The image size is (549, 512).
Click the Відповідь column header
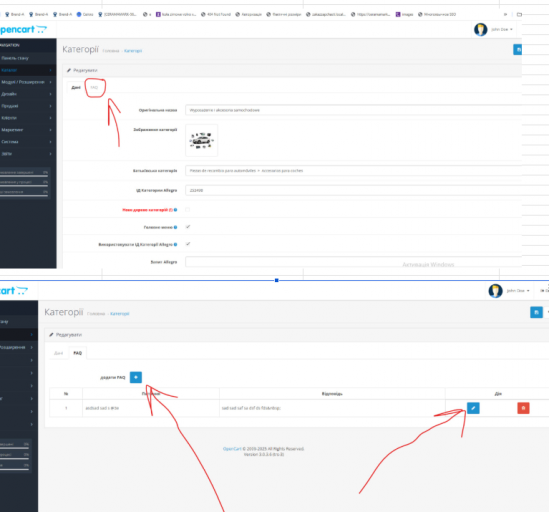tap(332, 394)
